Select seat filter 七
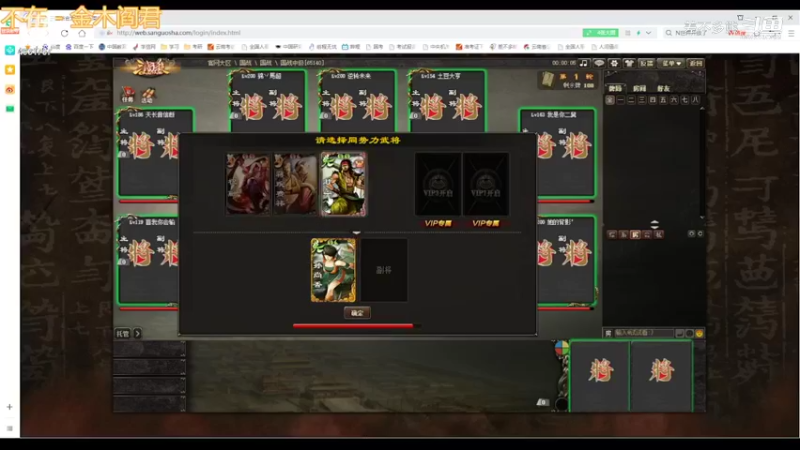Viewport: 800px width, 450px height. point(685,100)
